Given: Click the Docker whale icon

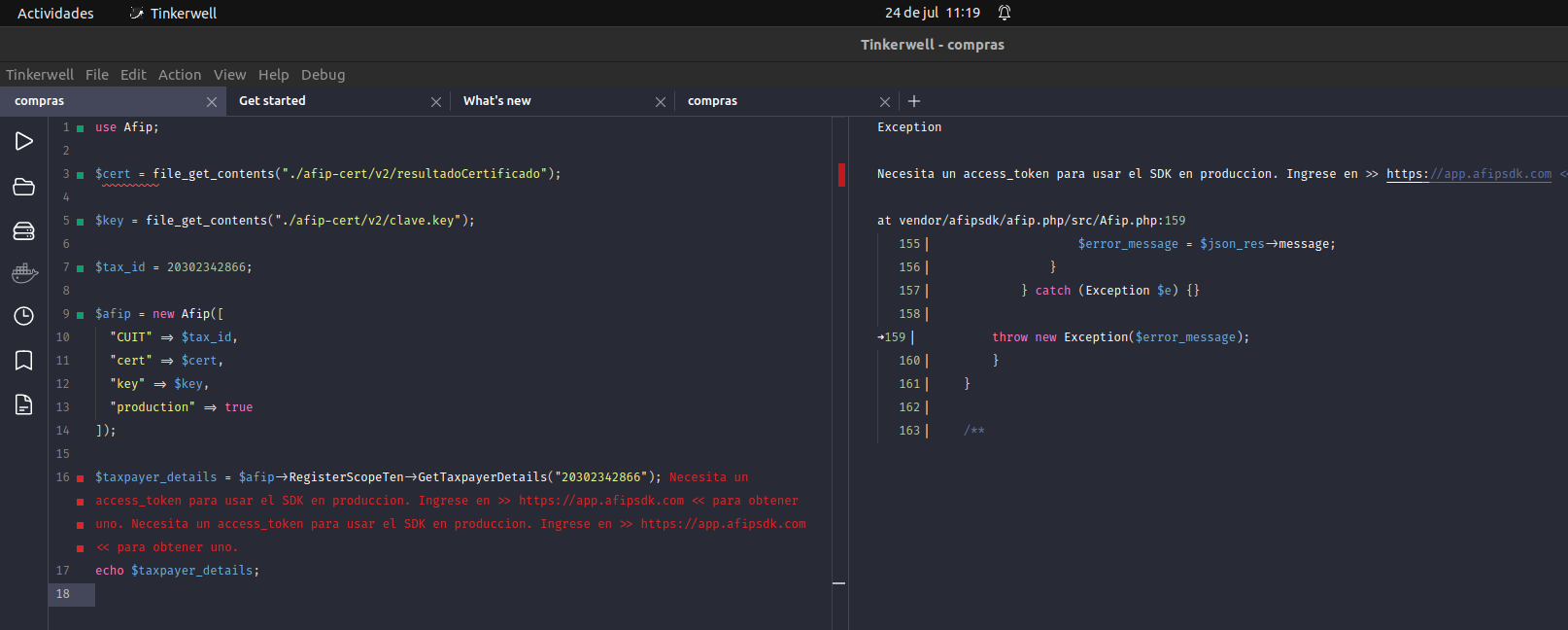Looking at the screenshot, I should click(x=24, y=273).
